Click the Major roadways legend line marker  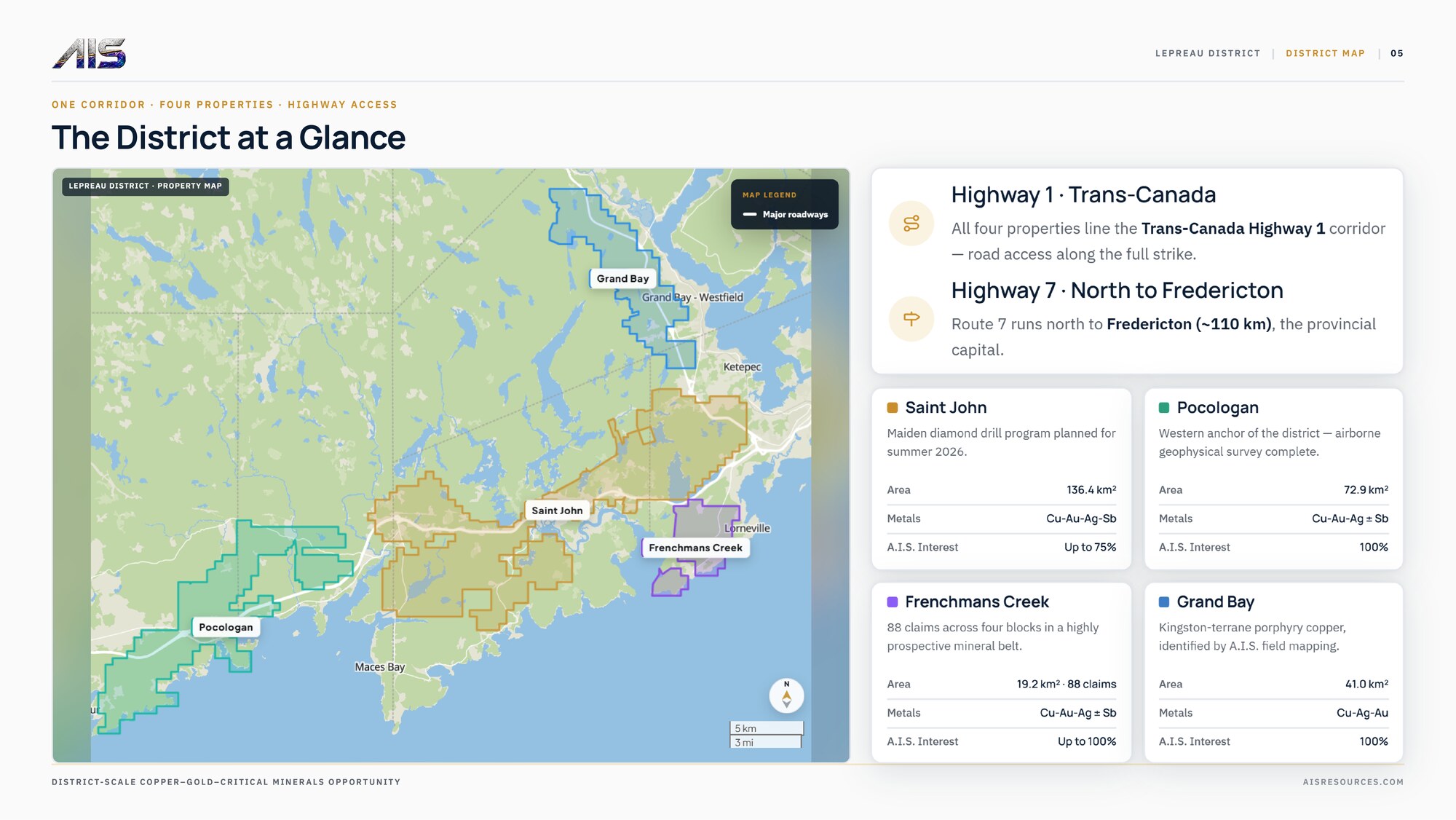tap(750, 215)
